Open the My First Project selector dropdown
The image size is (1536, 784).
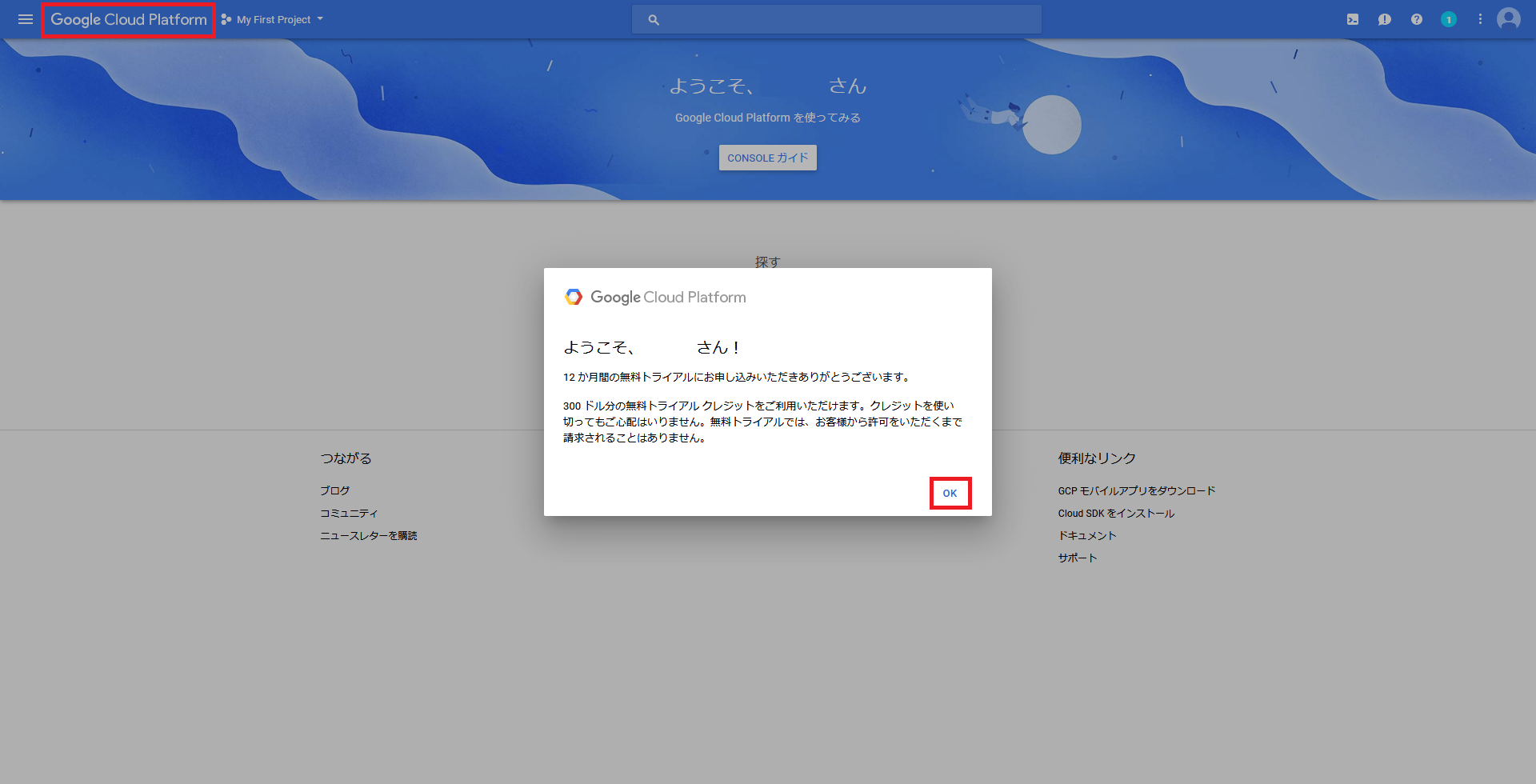(273, 19)
